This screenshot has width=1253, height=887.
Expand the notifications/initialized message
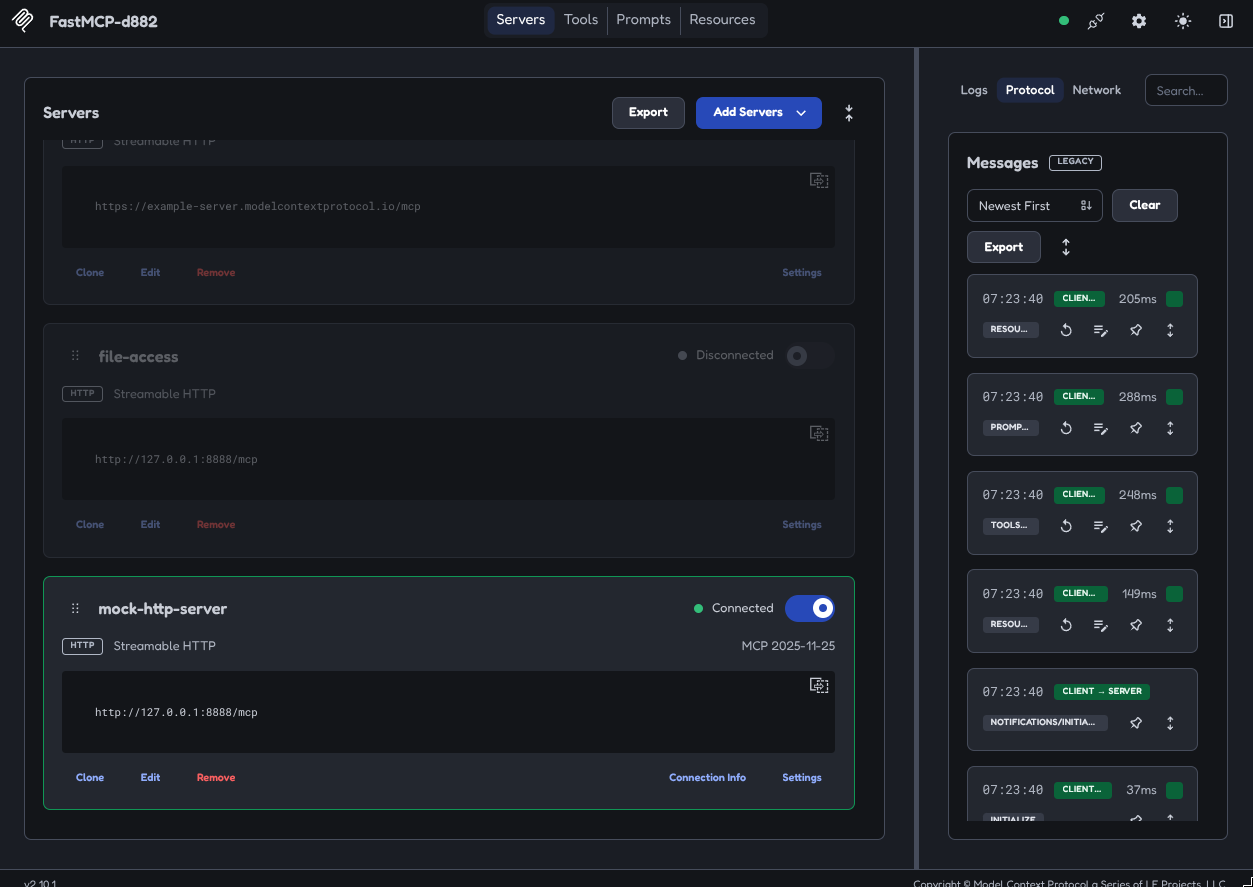click(1170, 723)
